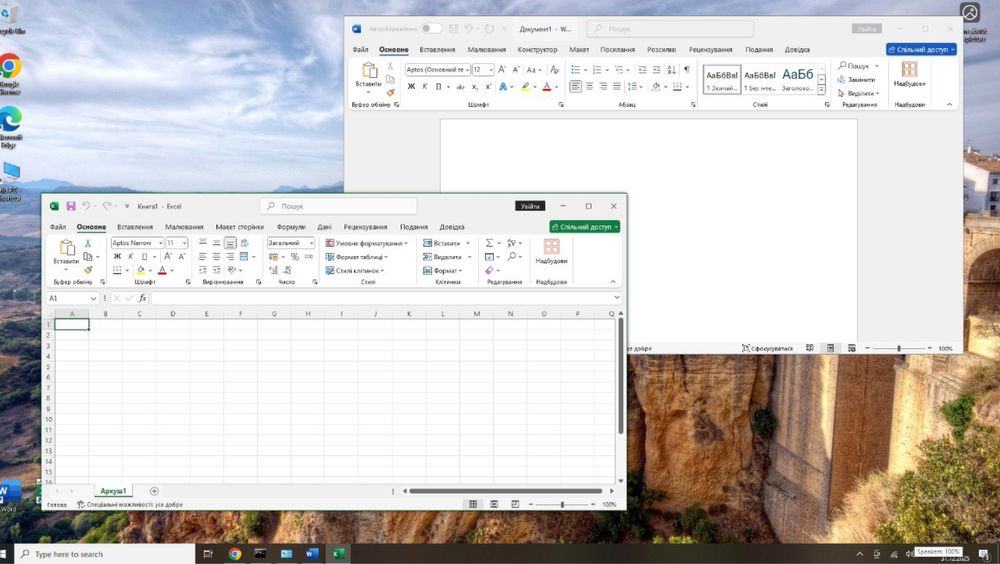Toggle underline П in Excel font group
This screenshot has height=564, width=1000.
pyautogui.click(x=145, y=256)
